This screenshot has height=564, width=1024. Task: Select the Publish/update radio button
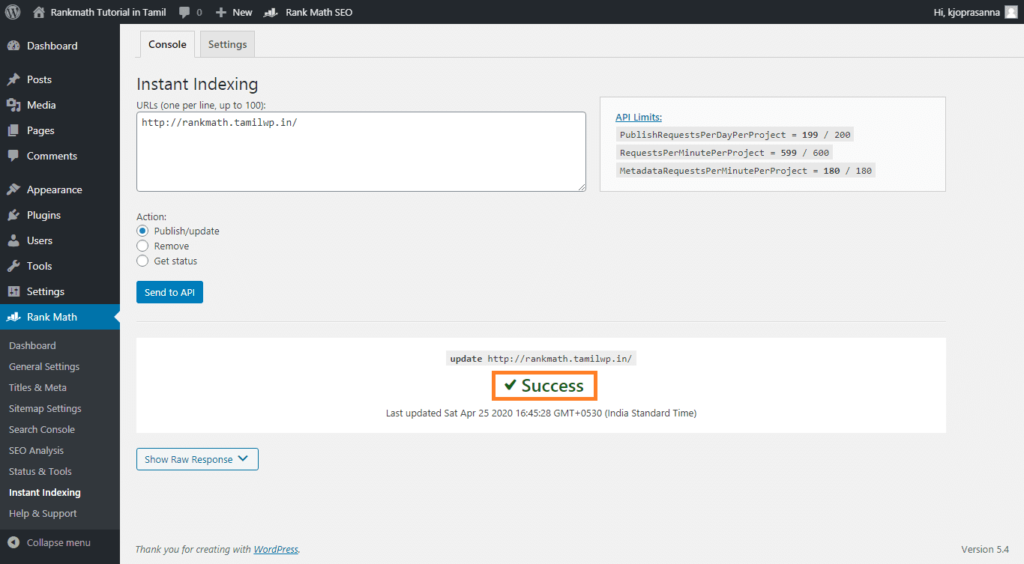[x=142, y=231]
